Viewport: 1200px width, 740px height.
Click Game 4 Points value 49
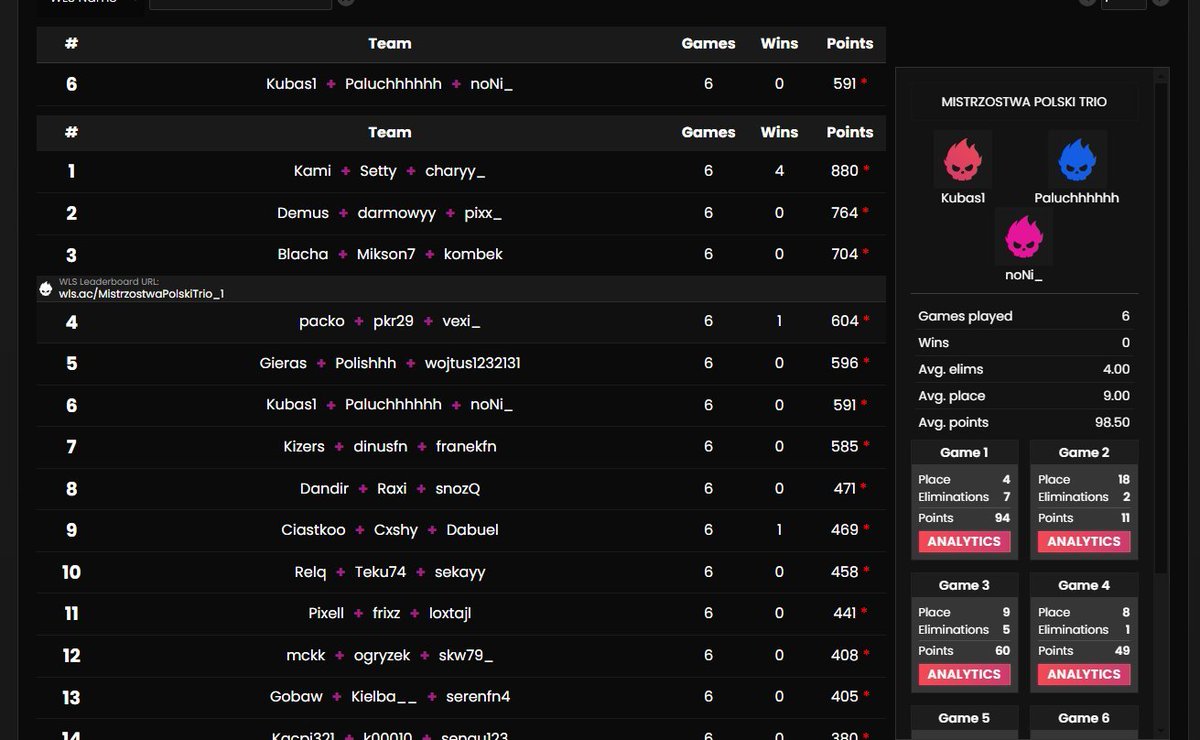pos(1122,651)
